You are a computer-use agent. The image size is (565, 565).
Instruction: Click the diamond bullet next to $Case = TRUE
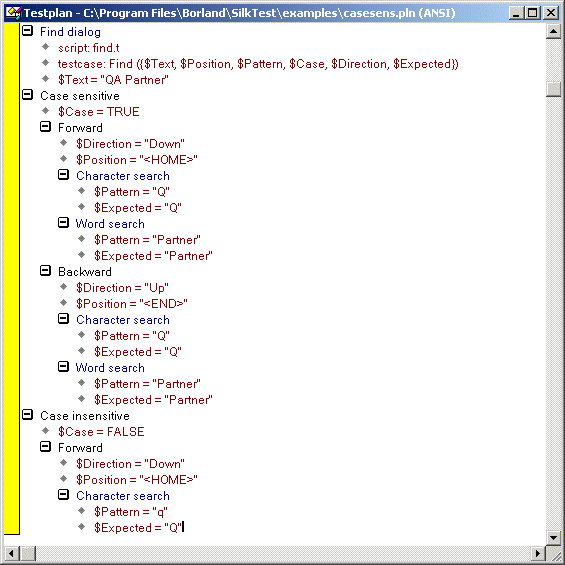tap(45, 111)
